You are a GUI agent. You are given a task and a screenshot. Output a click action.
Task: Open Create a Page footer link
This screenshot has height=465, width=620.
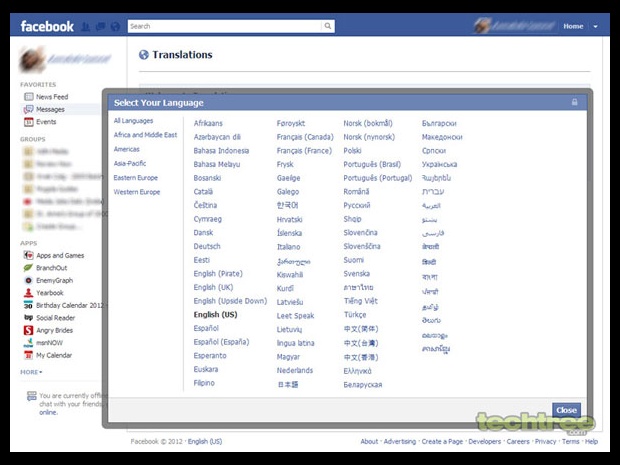coord(442,441)
